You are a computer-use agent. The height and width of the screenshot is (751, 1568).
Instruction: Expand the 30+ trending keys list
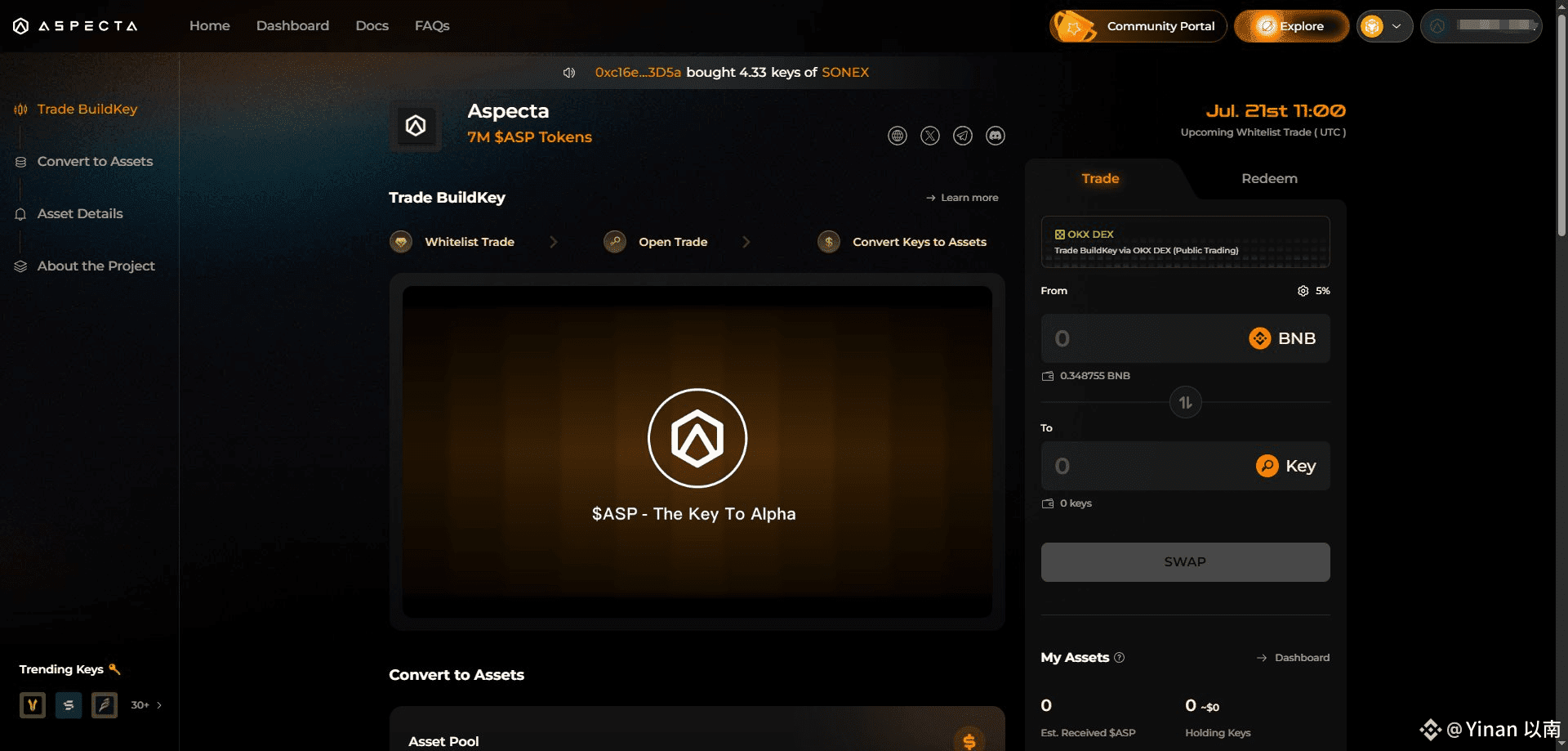pos(147,705)
